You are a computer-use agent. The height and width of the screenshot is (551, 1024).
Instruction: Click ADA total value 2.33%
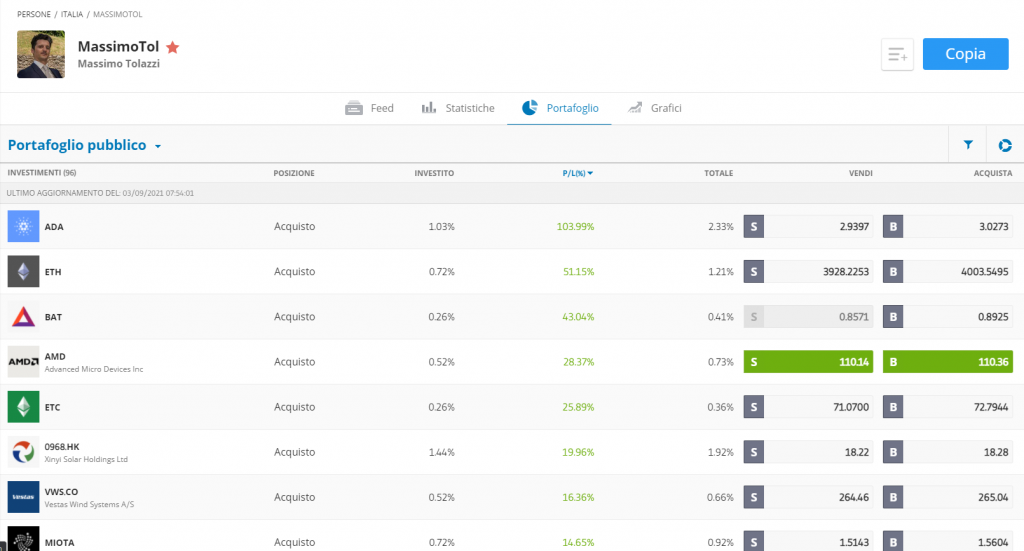pos(721,227)
